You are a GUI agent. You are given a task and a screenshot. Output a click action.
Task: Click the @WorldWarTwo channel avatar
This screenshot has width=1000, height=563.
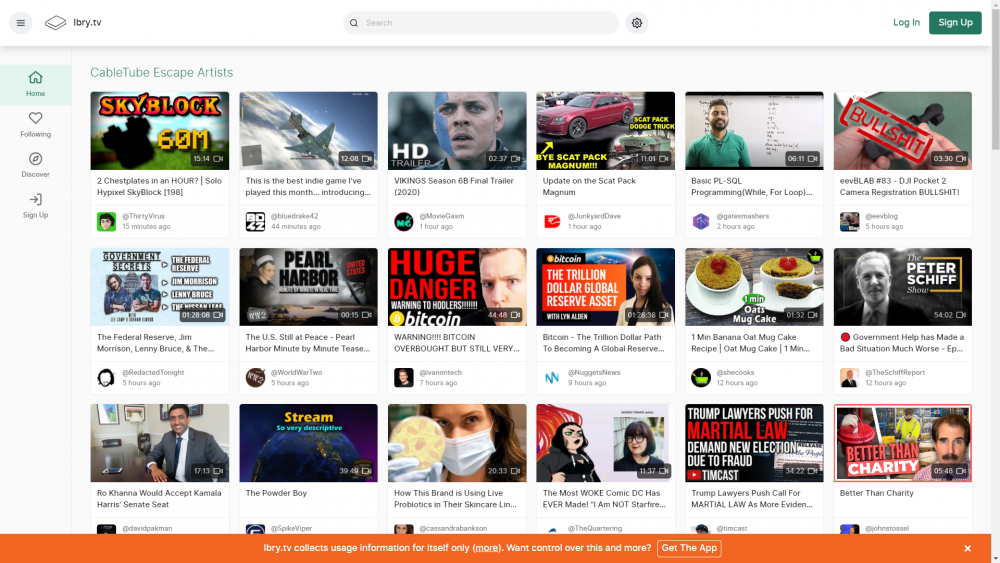(x=255, y=377)
